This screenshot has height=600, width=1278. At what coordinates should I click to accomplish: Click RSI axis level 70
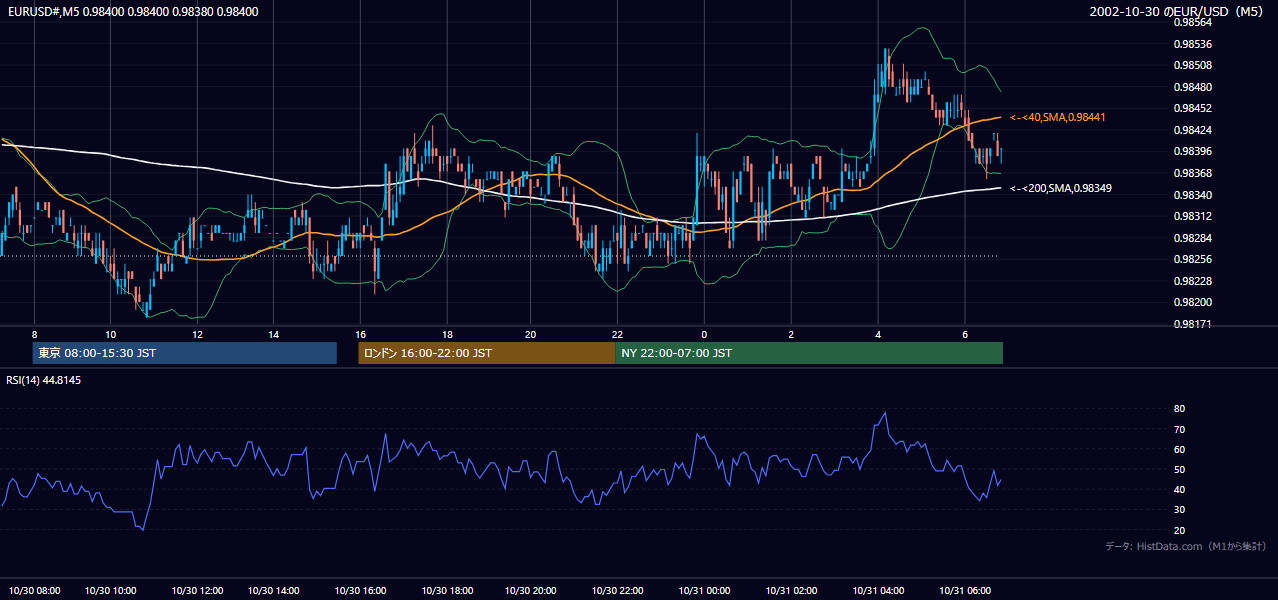click(1179, 429)
